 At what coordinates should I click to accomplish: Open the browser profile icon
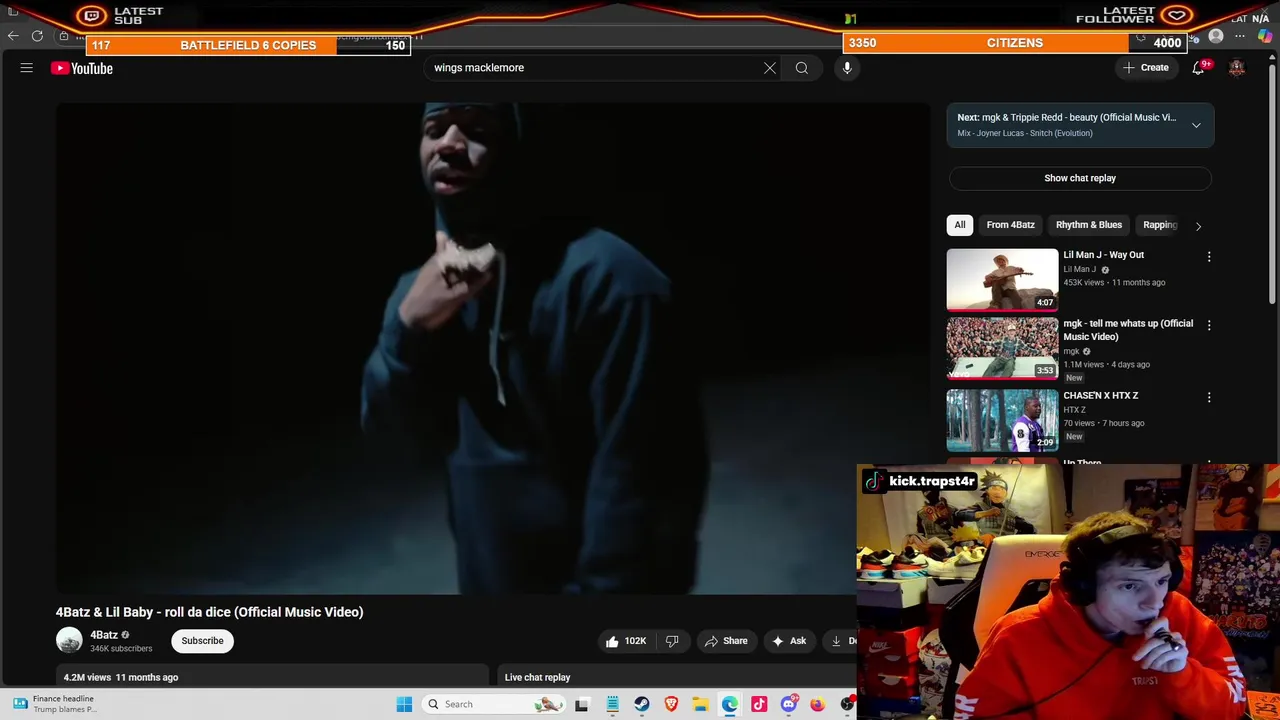(x=1216, y=36)
